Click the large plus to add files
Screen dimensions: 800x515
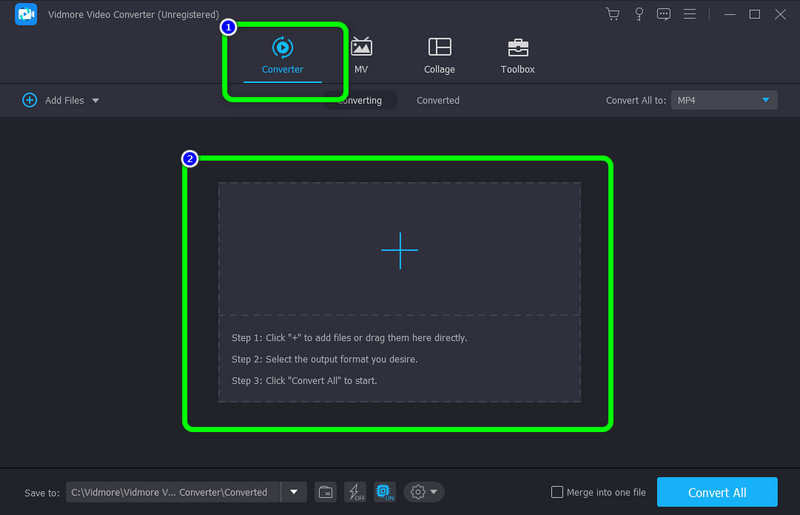pos(399,250)
